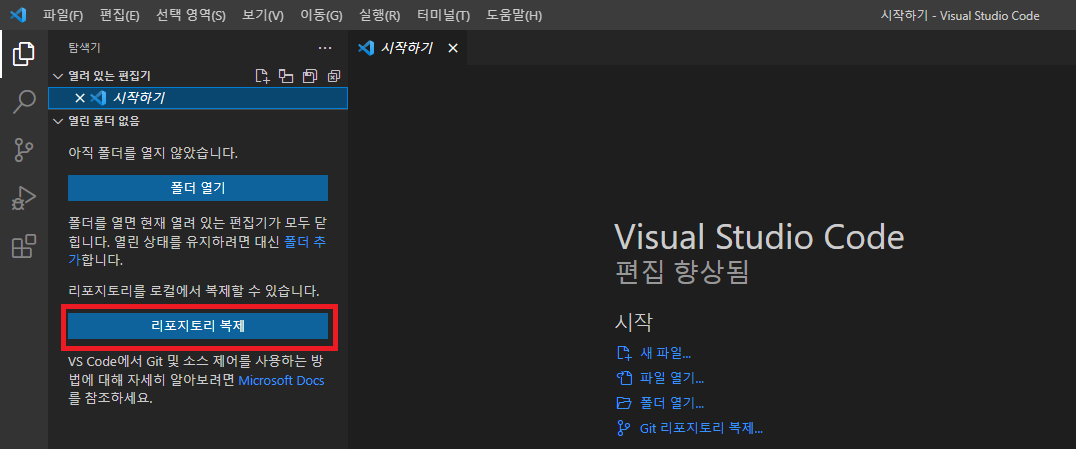
Task: Close the 시작하기 editor tab
Action: coord(452,48)
